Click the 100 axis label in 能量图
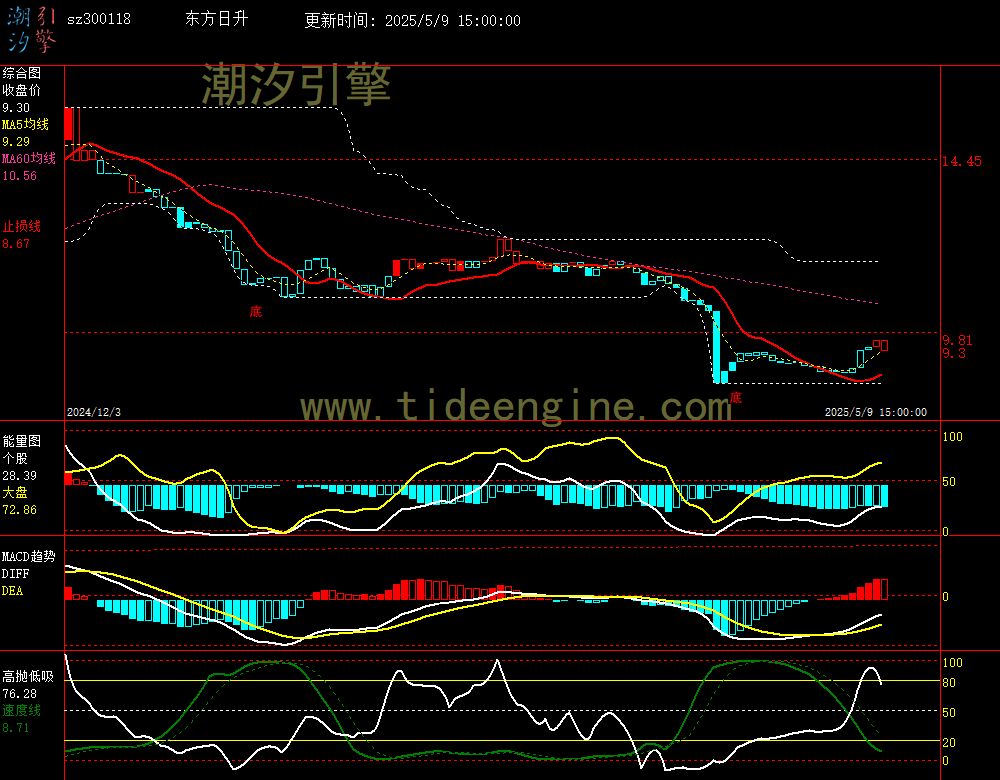This screenshot has height=780, width=1000. click(952, 437)
